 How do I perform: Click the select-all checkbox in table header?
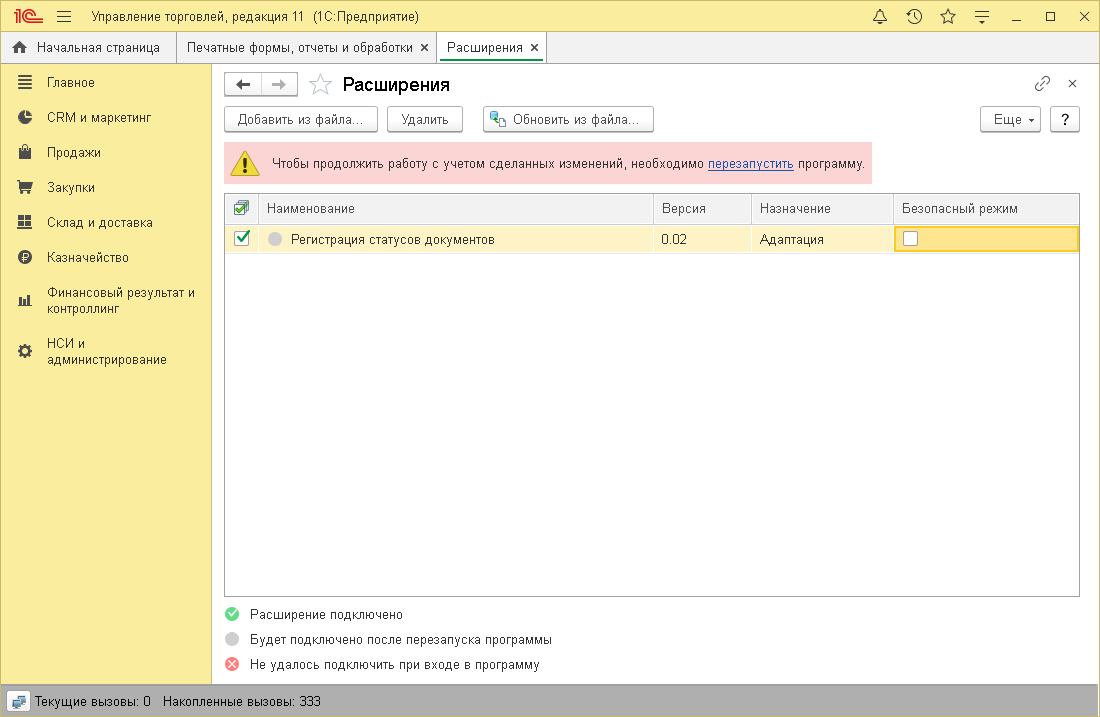242,208
